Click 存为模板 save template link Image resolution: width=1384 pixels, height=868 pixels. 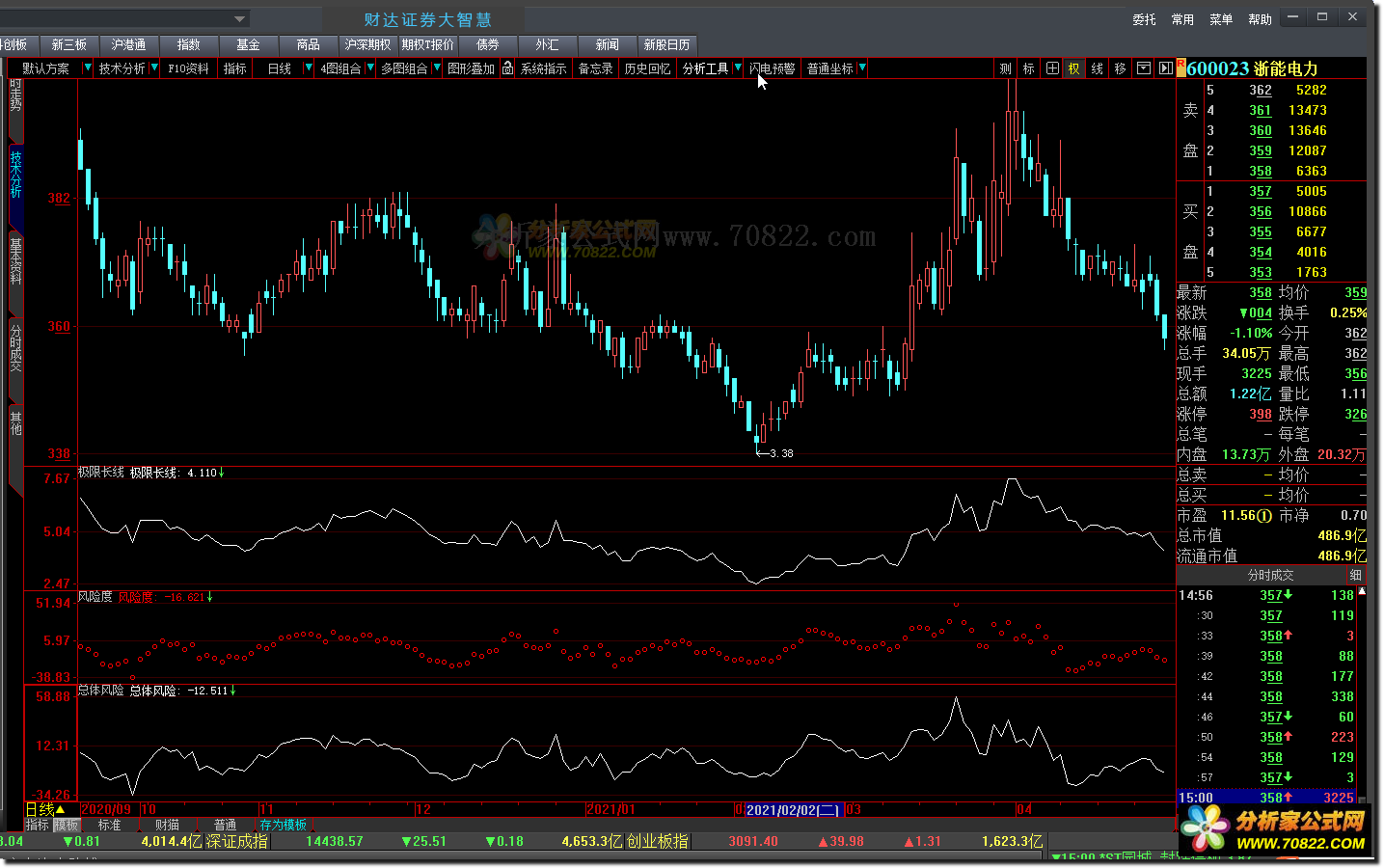click(x=284, y=826)
